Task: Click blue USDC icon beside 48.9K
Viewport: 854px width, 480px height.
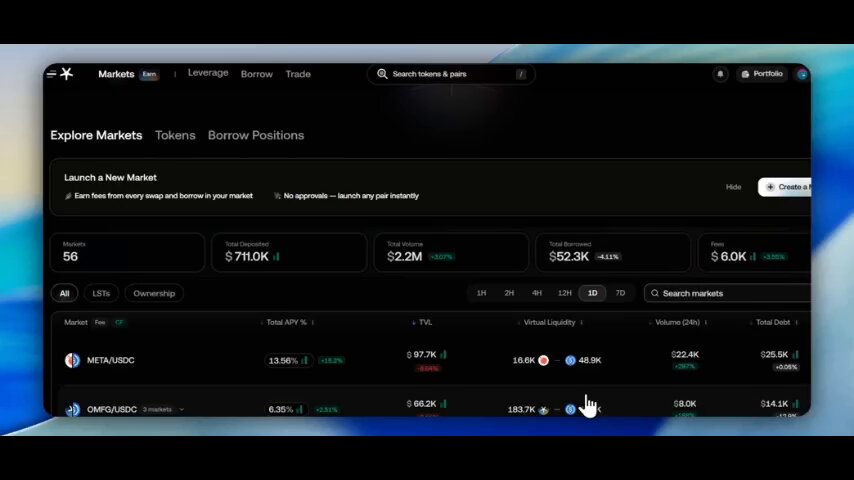Action: (570, 360)
